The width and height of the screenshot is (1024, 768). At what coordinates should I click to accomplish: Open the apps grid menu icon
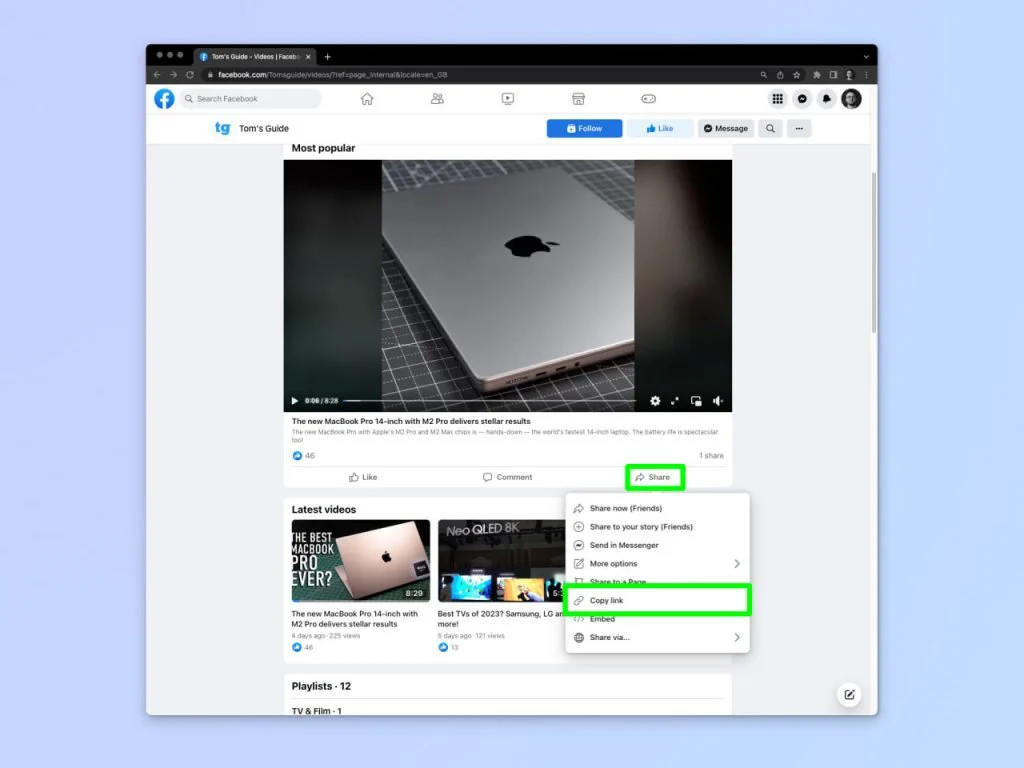777,99
